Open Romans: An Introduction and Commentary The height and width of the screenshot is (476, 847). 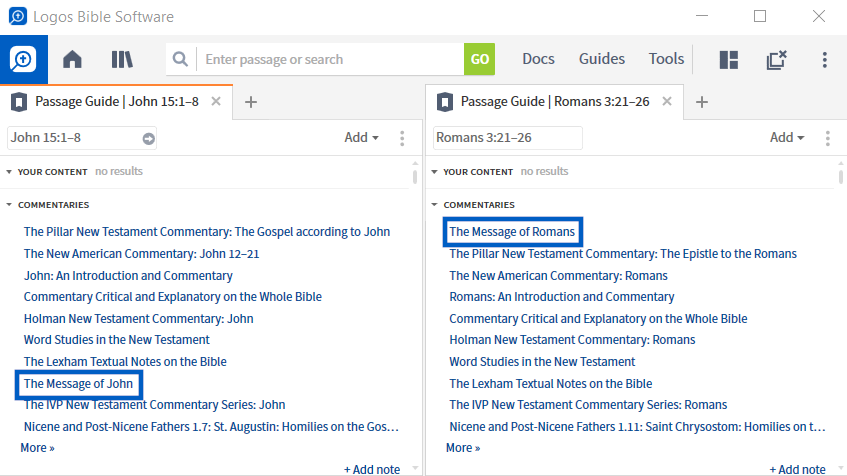pos(562,297)
